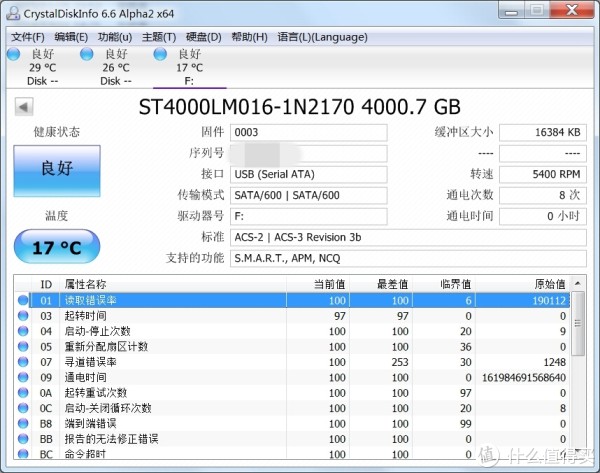600x473 pixels.
Task: Open the 硬盘(D) menu
Action: (x=204, y=37)
